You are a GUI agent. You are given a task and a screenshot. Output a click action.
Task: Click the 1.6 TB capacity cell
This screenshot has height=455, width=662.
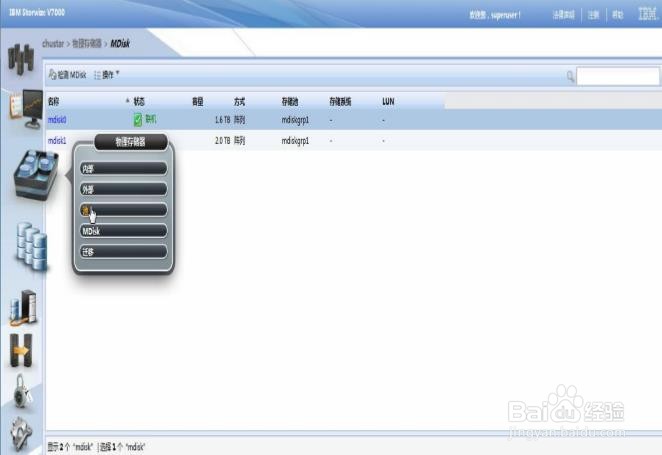(222, 120)
